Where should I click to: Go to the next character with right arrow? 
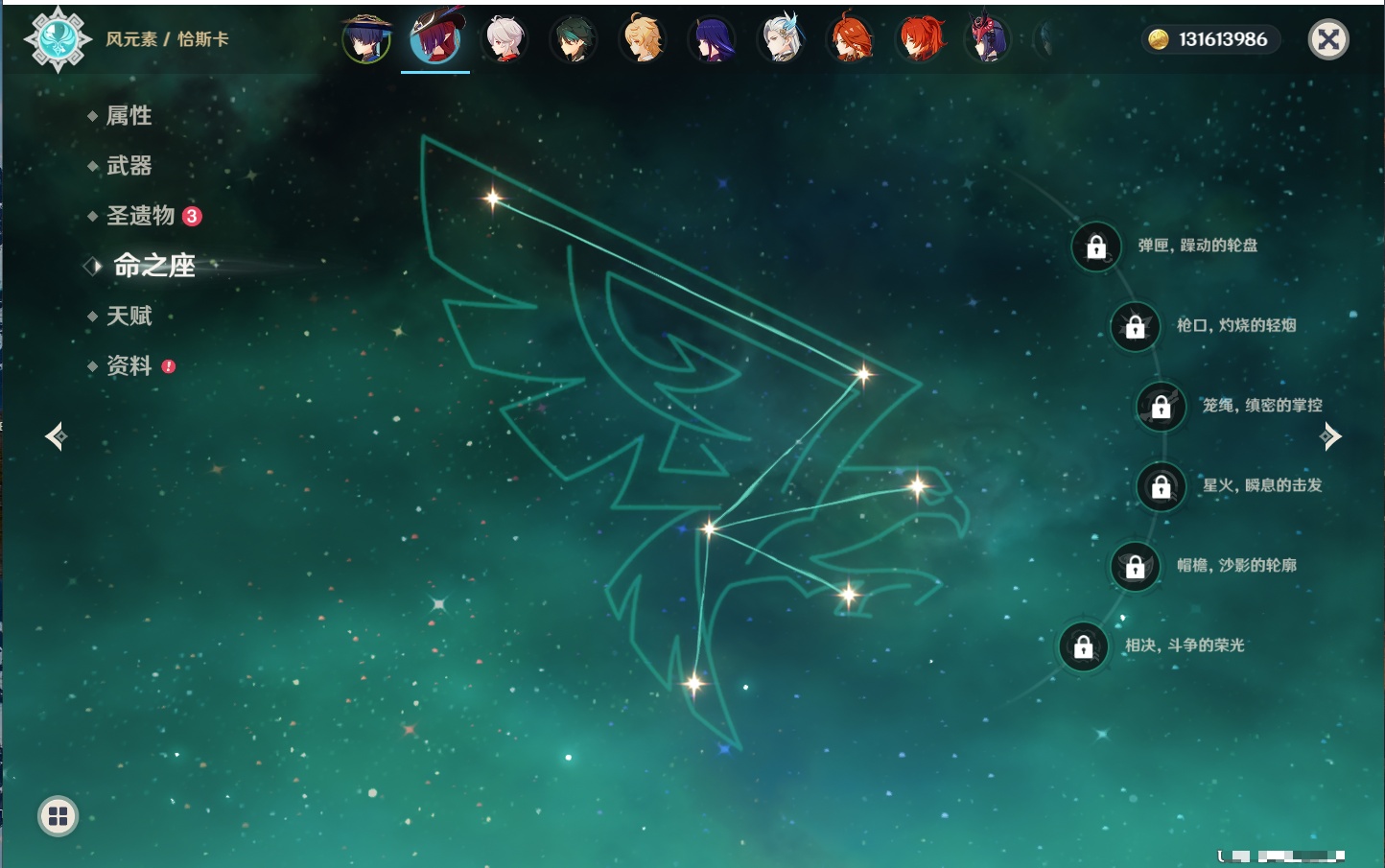pyautogui.click(x=1330, y=436)
